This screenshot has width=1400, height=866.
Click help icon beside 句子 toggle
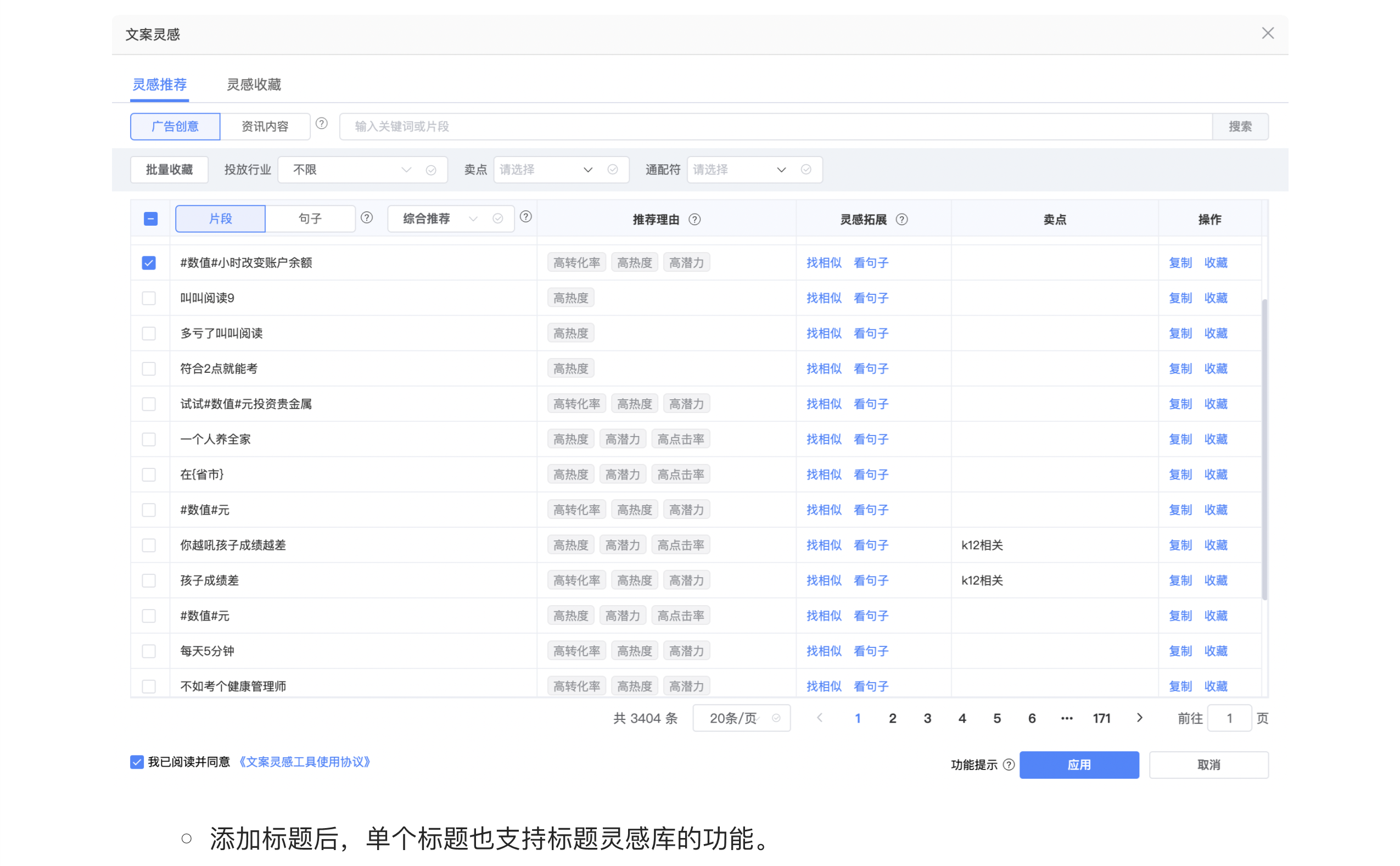[367, 217]
